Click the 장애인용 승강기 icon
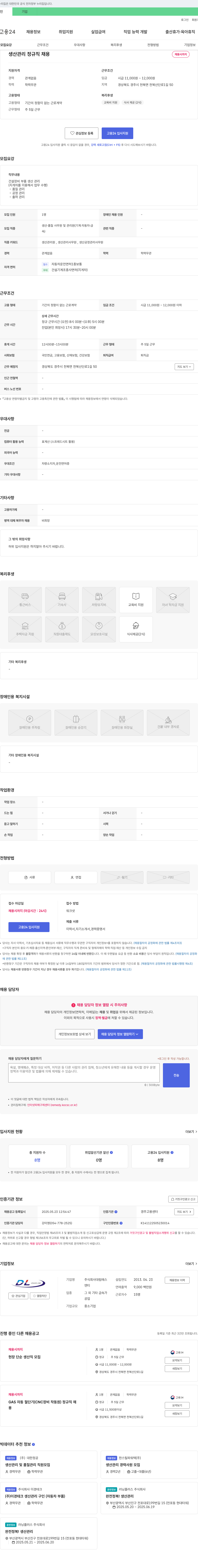The width and height of the screenshot is (198, 1568). 76,723
